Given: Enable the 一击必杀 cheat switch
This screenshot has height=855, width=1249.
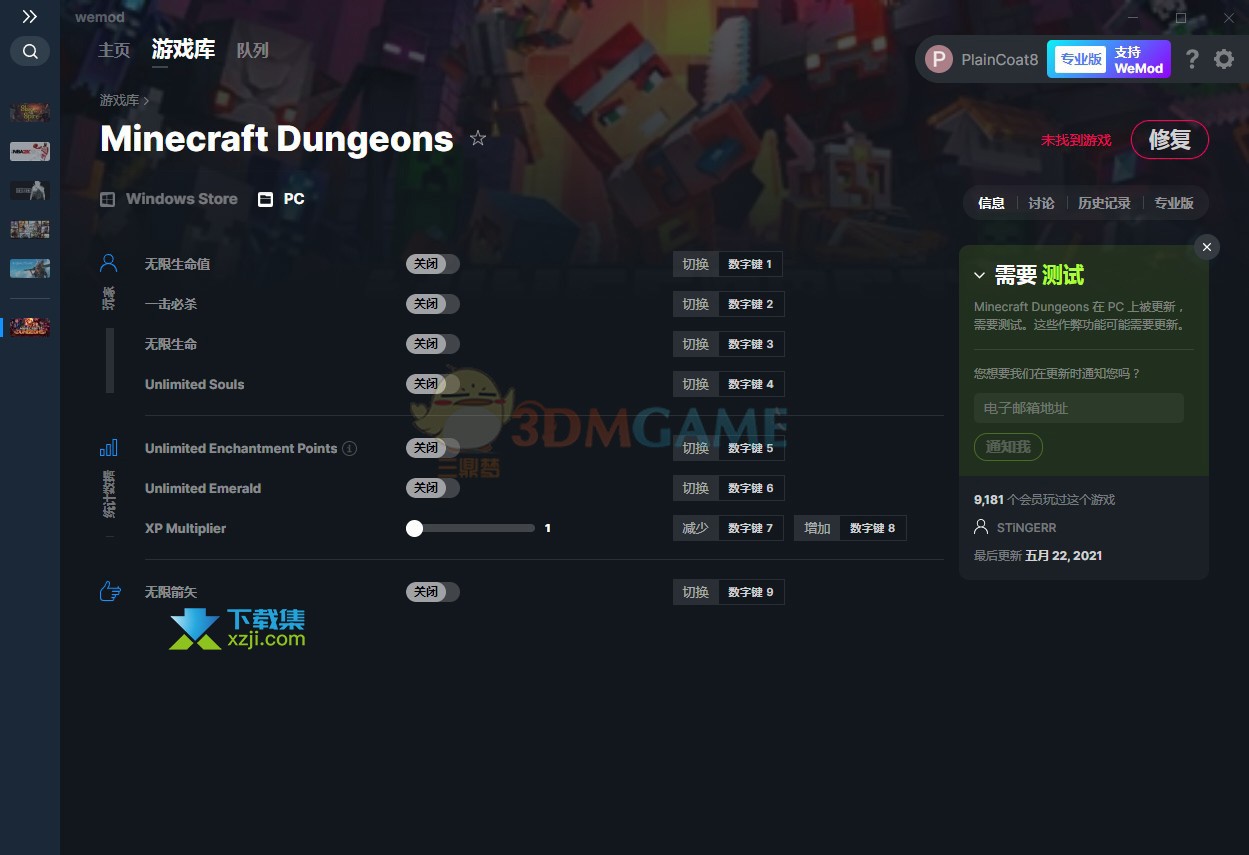Looking at the screenshot, I should pyautogui.click(x=433, y=304).
